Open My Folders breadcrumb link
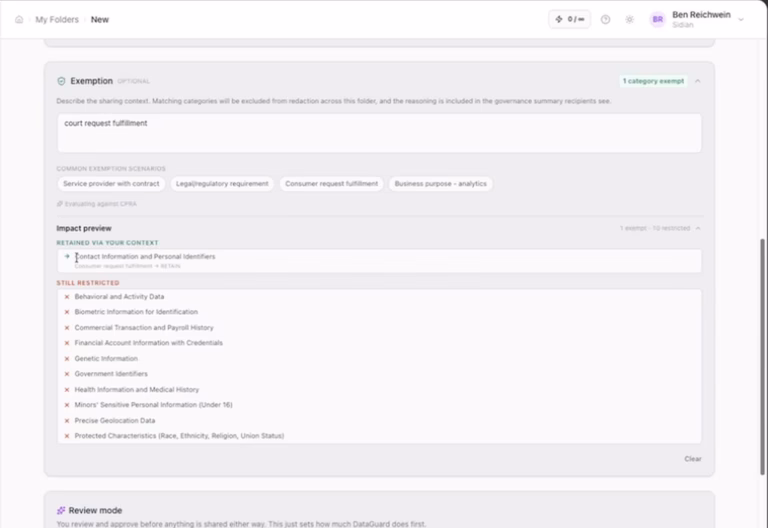The width and height of the screenshot is (768, 528). click(57, 20)
